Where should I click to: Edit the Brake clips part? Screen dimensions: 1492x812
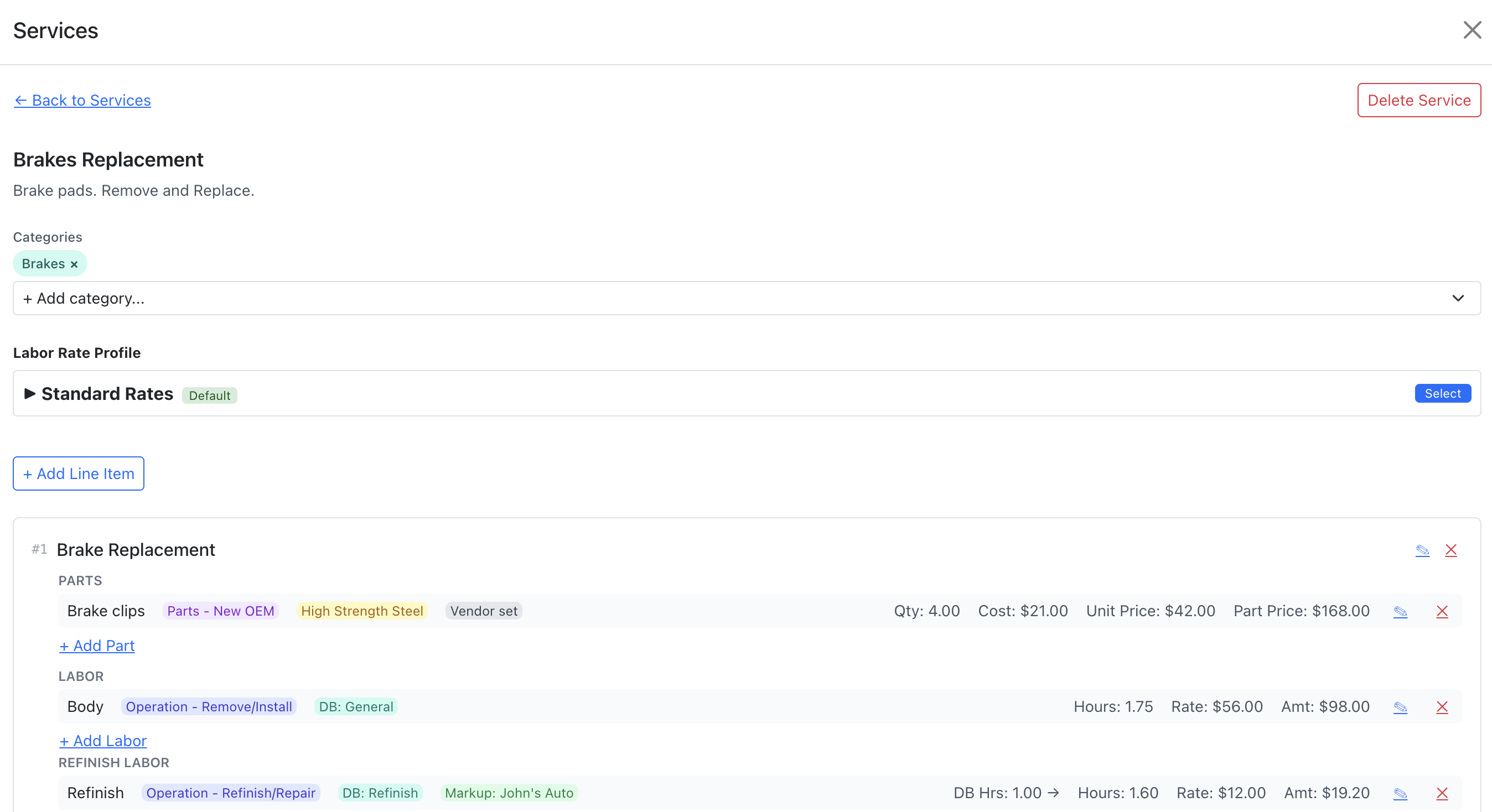pyautogui.click(x=1401, y=611)
